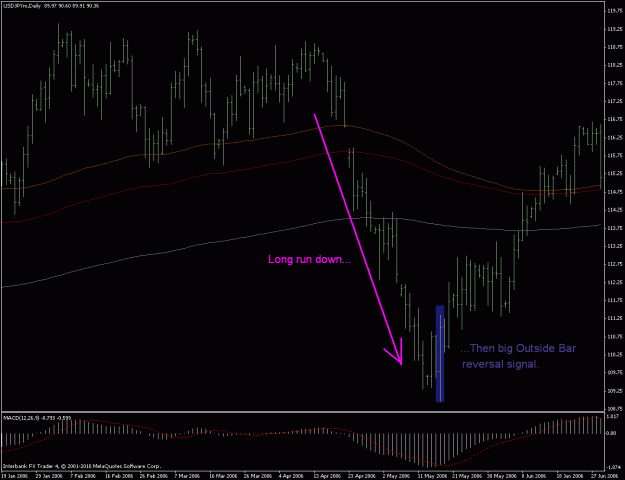625x480 pixels.
Task: Click the 16 Mar 2006 date label
Action: tap(222, 476)
